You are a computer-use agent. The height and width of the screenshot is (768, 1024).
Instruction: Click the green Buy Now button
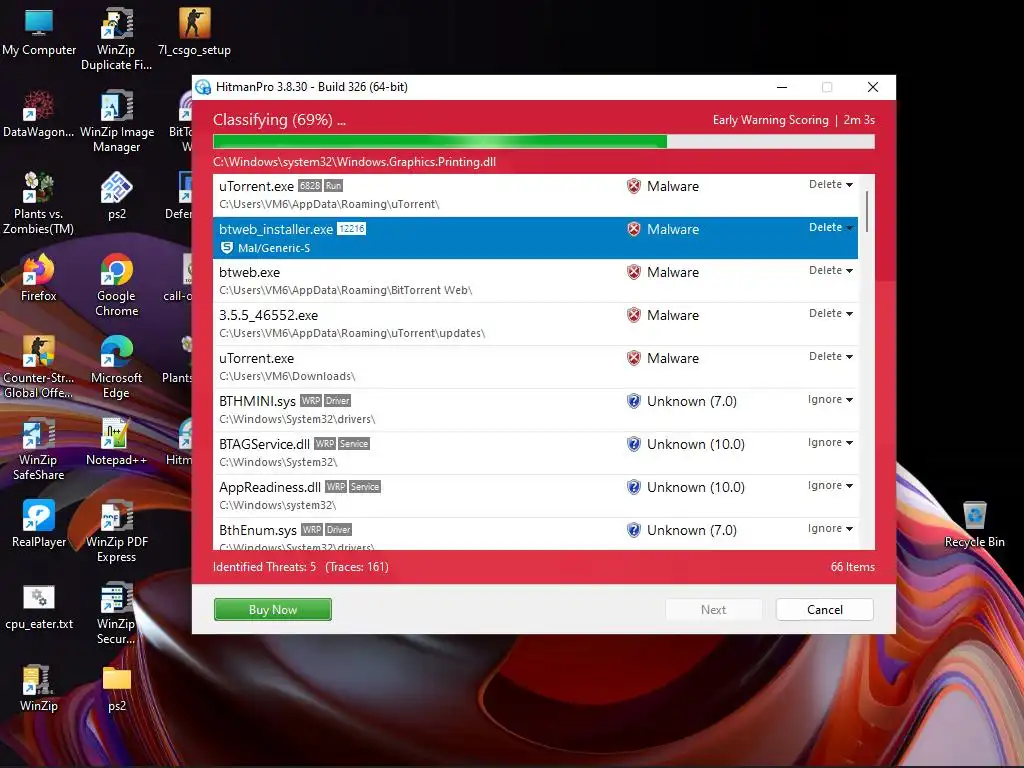273,609
